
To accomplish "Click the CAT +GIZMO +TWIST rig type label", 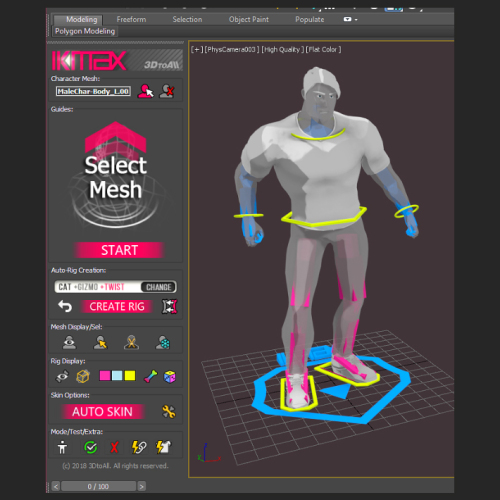I will point(92,287).
